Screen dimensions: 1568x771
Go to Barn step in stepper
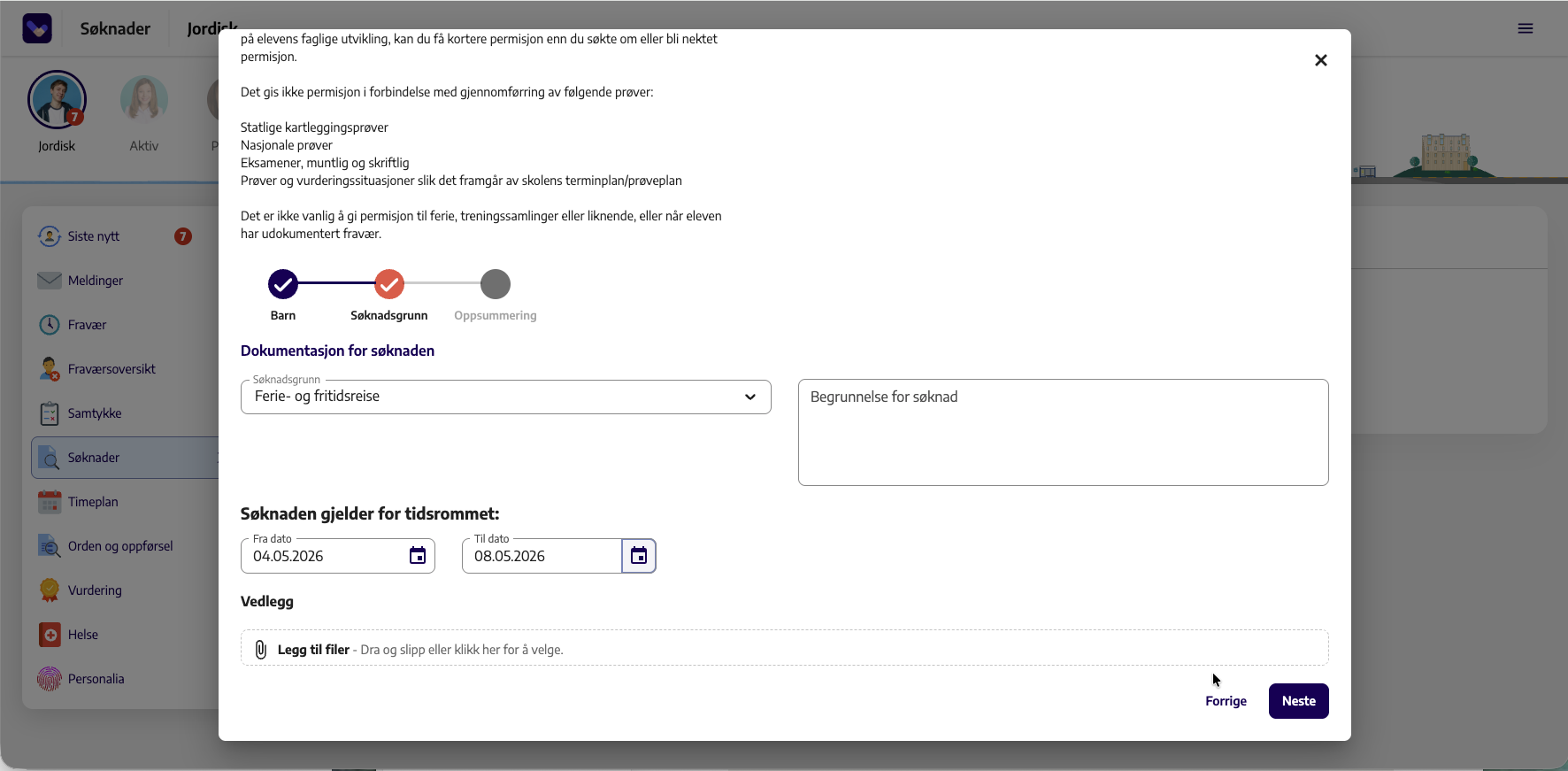[283, 284]
